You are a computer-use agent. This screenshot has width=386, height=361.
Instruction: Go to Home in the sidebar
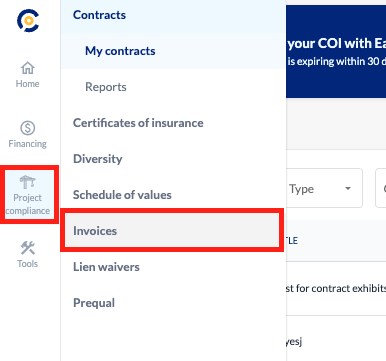[27, 75]
